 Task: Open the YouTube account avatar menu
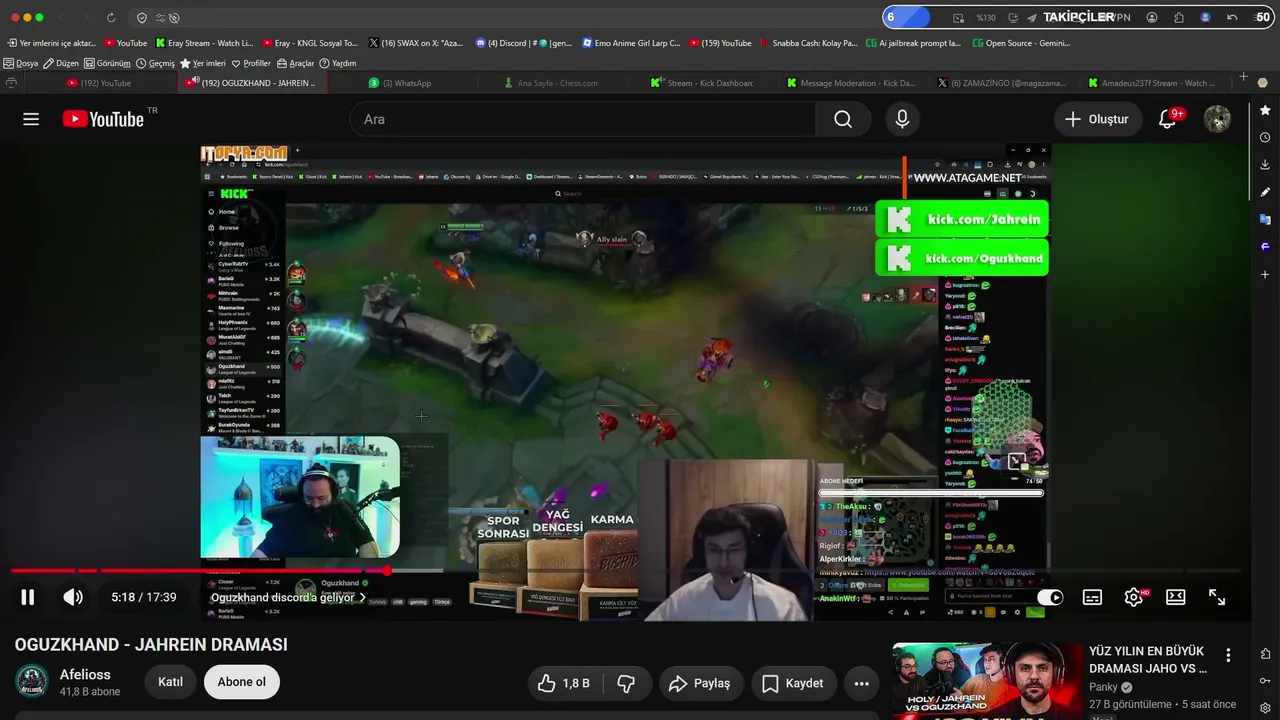point(1217,119)
